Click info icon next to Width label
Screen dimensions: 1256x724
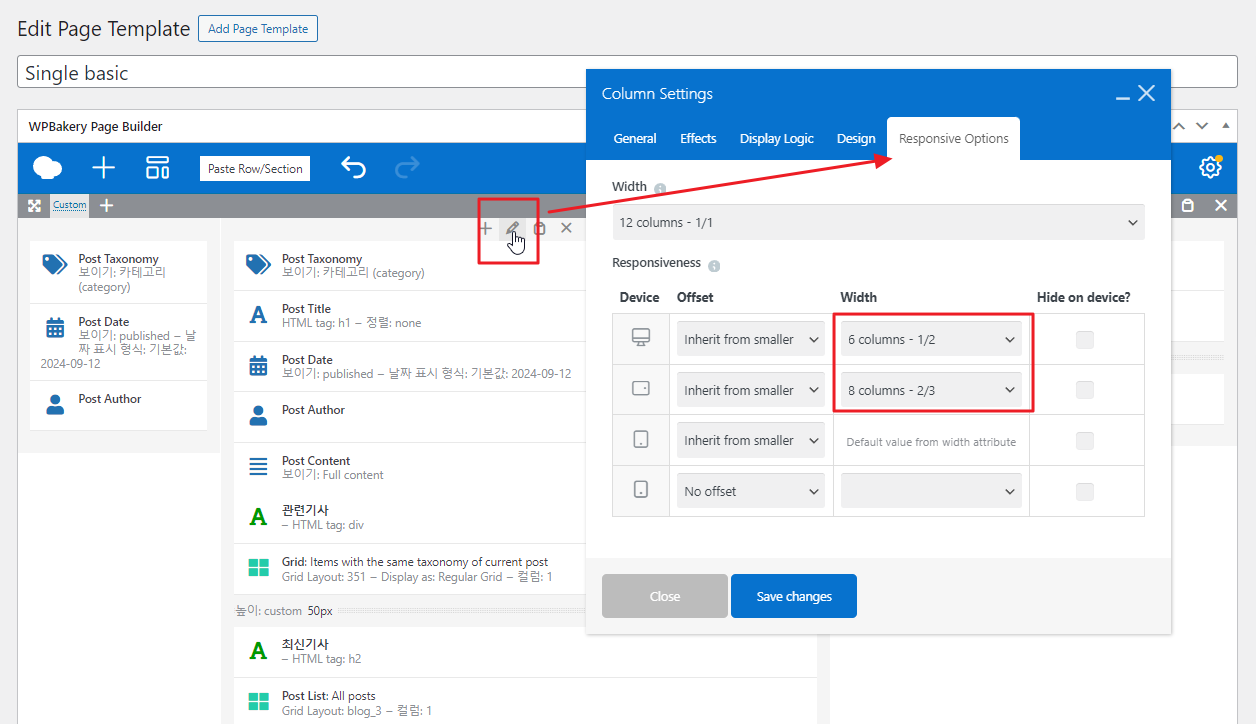[660, 188]
